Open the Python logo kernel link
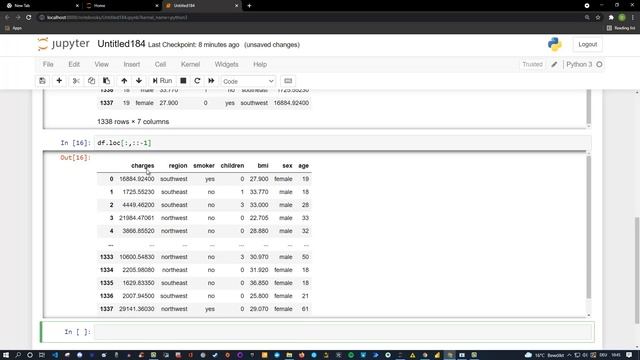The height and width of the screenshot is (360, 640). (x=554, y=44)
